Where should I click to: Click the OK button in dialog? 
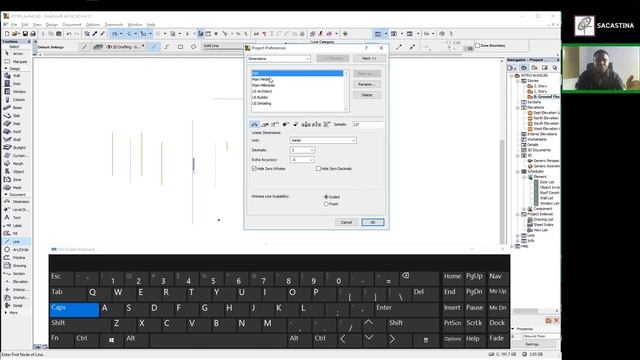373,222
